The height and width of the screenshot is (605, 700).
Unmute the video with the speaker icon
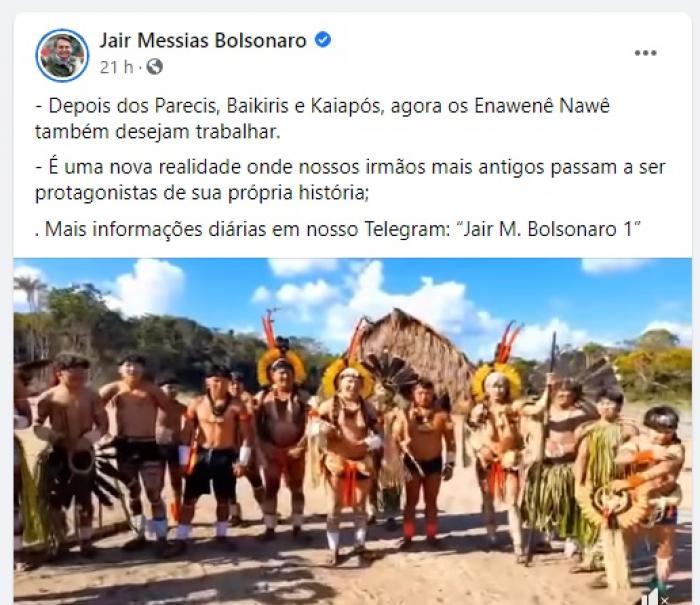point(652,597)
